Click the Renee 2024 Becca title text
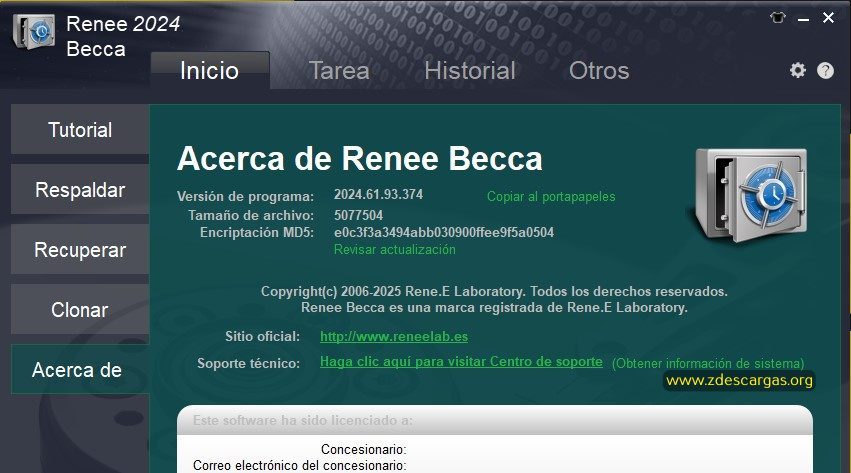 click(x=123, y=36)
